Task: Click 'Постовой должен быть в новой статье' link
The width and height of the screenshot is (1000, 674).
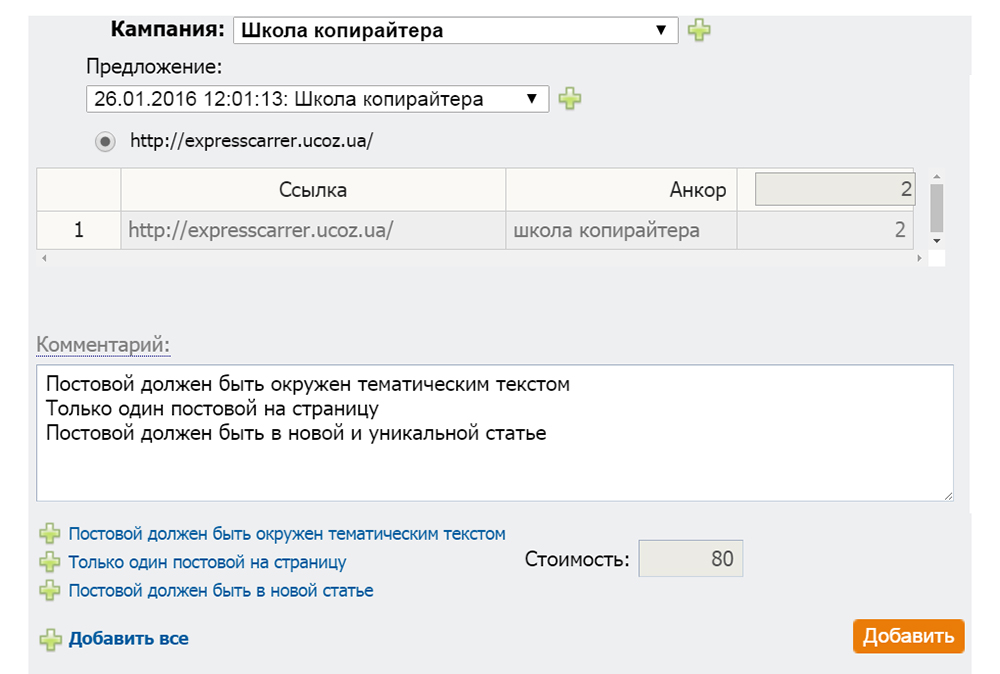Action: point(221,591)
